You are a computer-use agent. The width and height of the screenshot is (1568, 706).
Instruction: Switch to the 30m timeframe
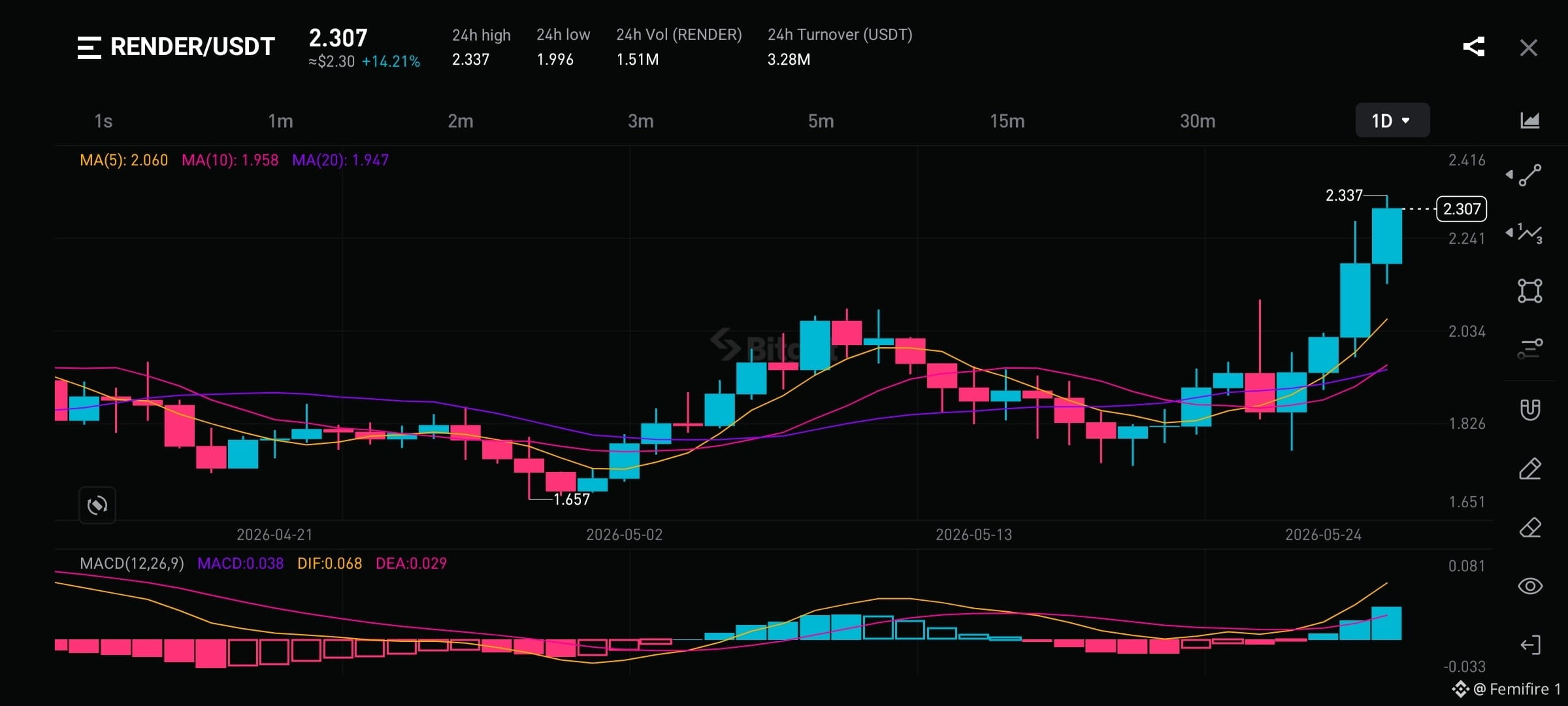pos(1198,121)
